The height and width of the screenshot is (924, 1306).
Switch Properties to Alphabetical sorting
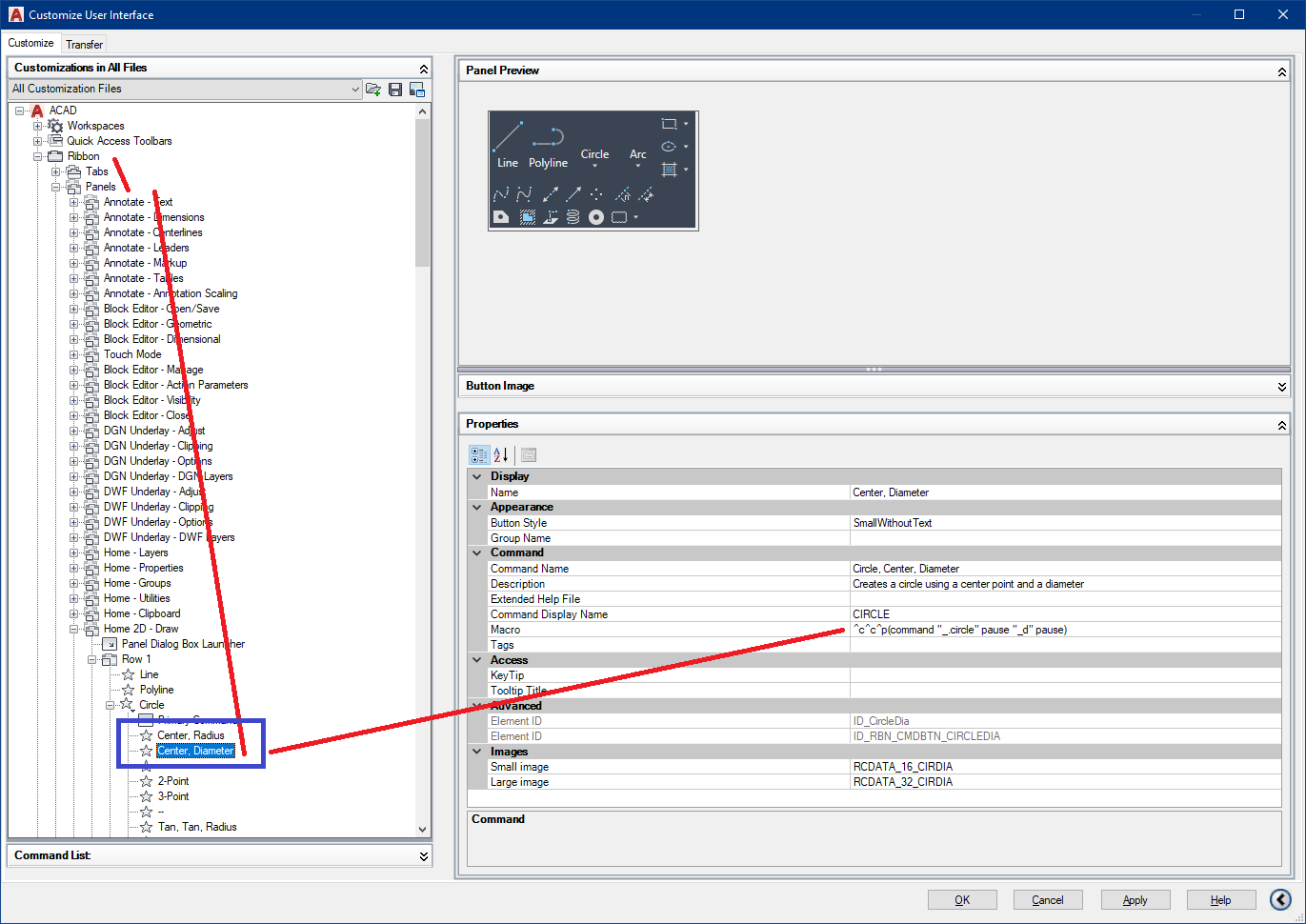pos(497,454)
